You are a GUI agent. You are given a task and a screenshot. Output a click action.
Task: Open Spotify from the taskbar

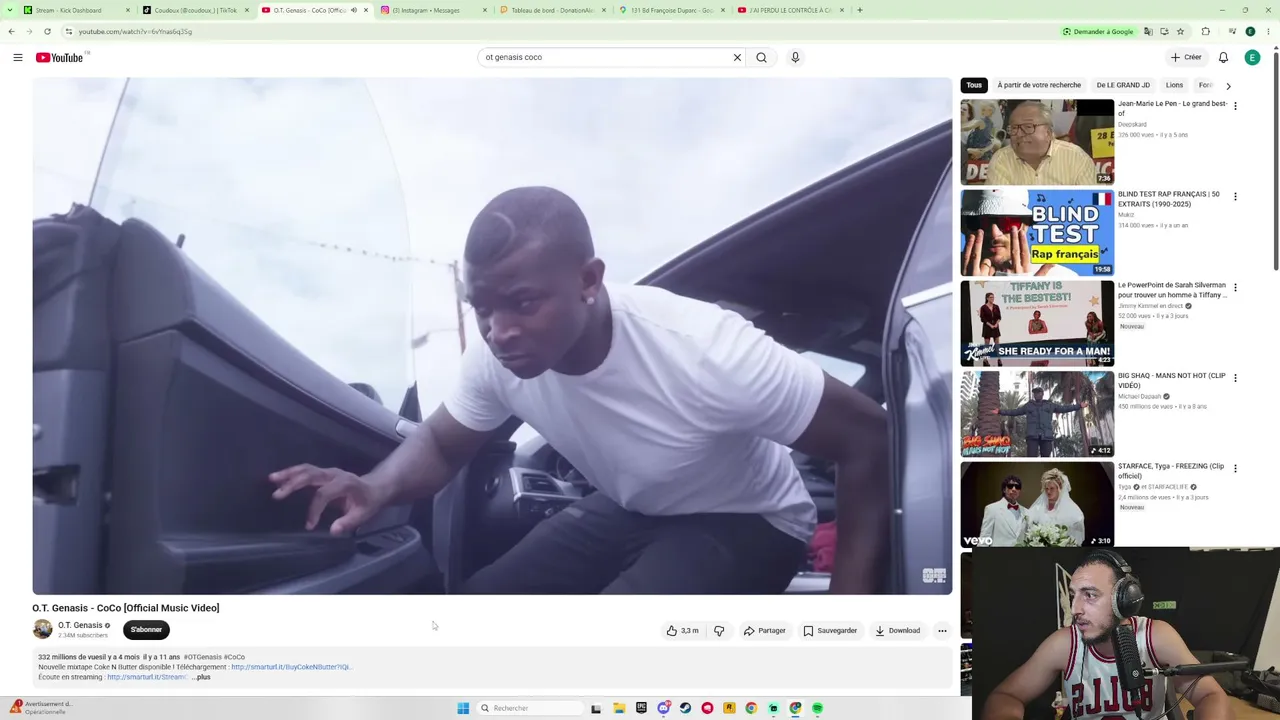pyautogui.click(x=817, y=708)
